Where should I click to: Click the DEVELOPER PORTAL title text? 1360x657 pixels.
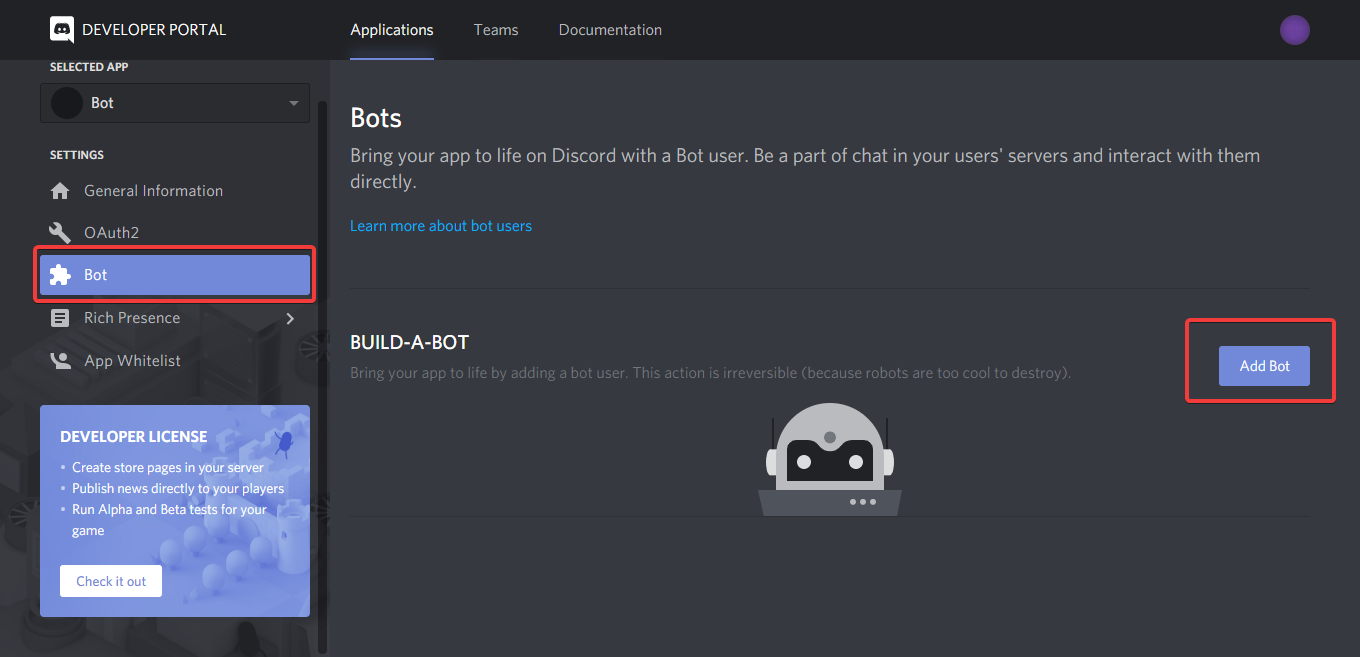point(154,30)
